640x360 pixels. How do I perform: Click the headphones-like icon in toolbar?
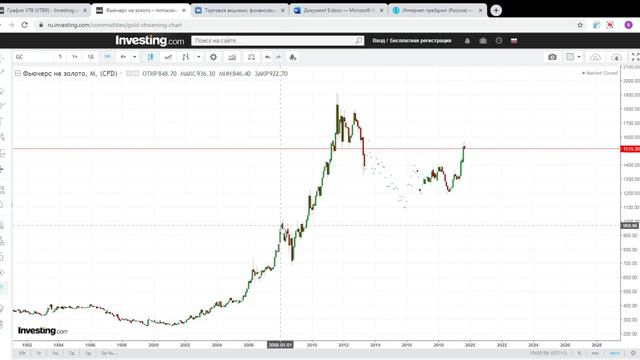pyautogui.click(x=251, y=57)
